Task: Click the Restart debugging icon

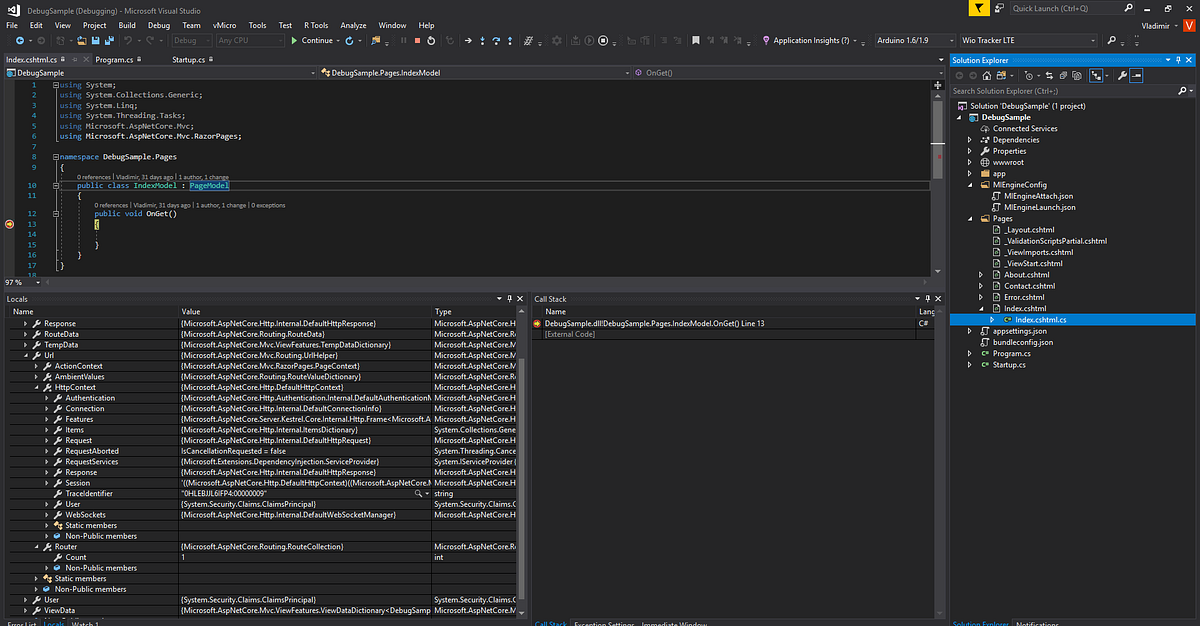Action: click(431, 41)
